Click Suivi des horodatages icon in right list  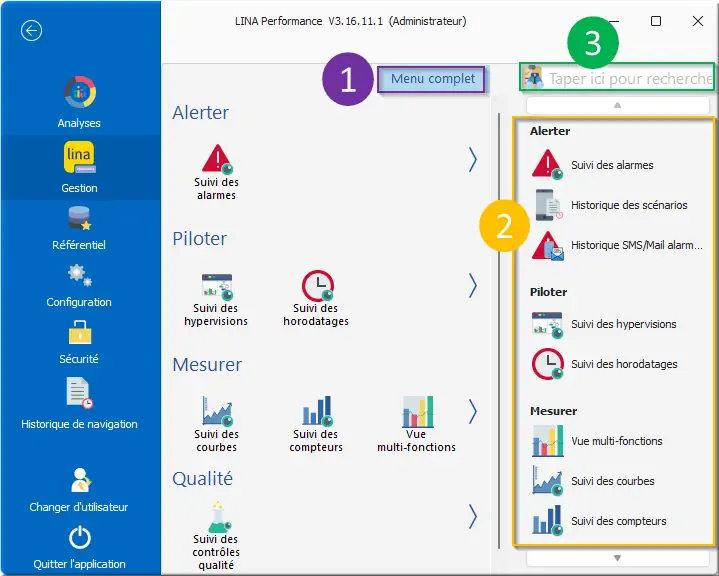(x=548, y=364)
